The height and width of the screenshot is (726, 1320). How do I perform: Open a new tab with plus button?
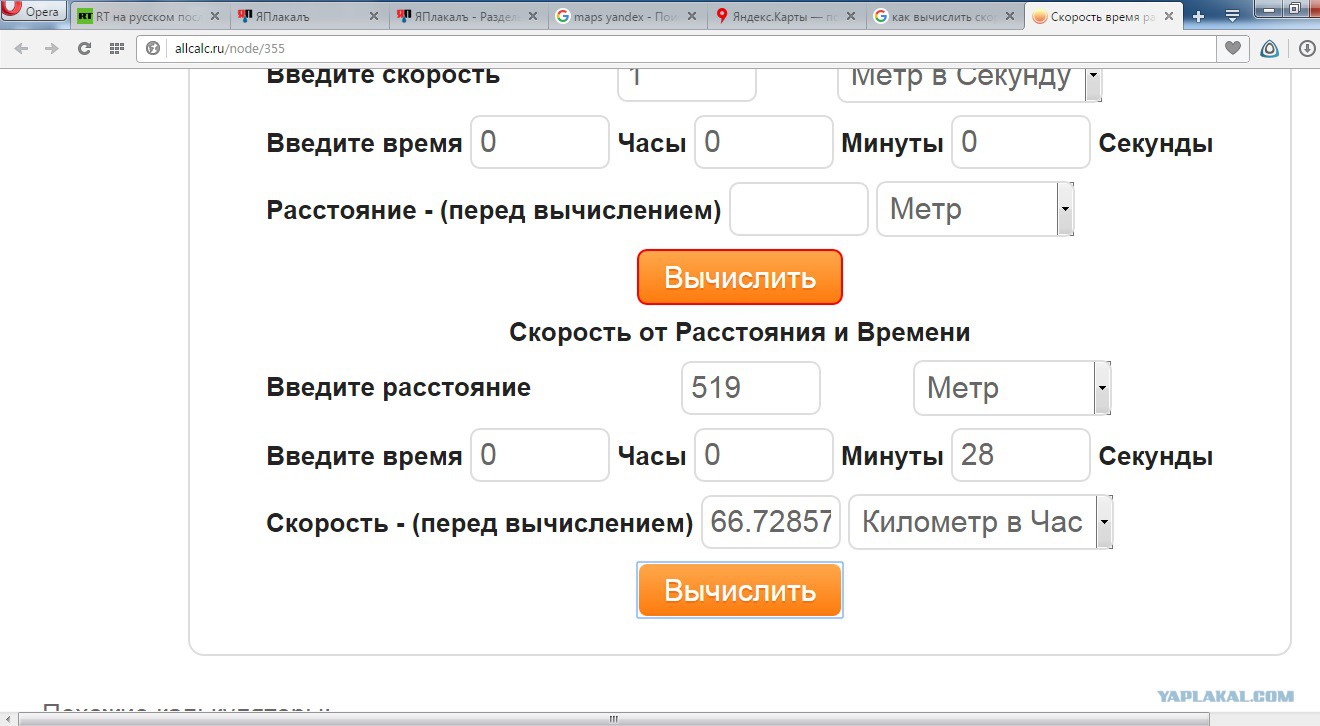click(1199, 16)
